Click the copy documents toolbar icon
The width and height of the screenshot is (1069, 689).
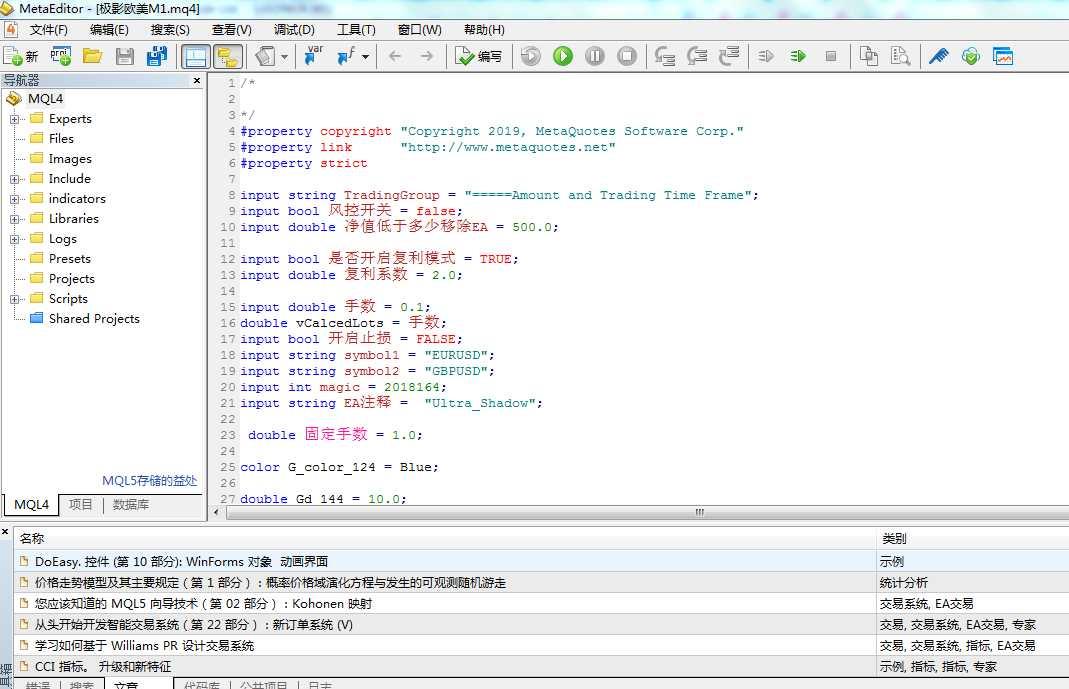869,56
